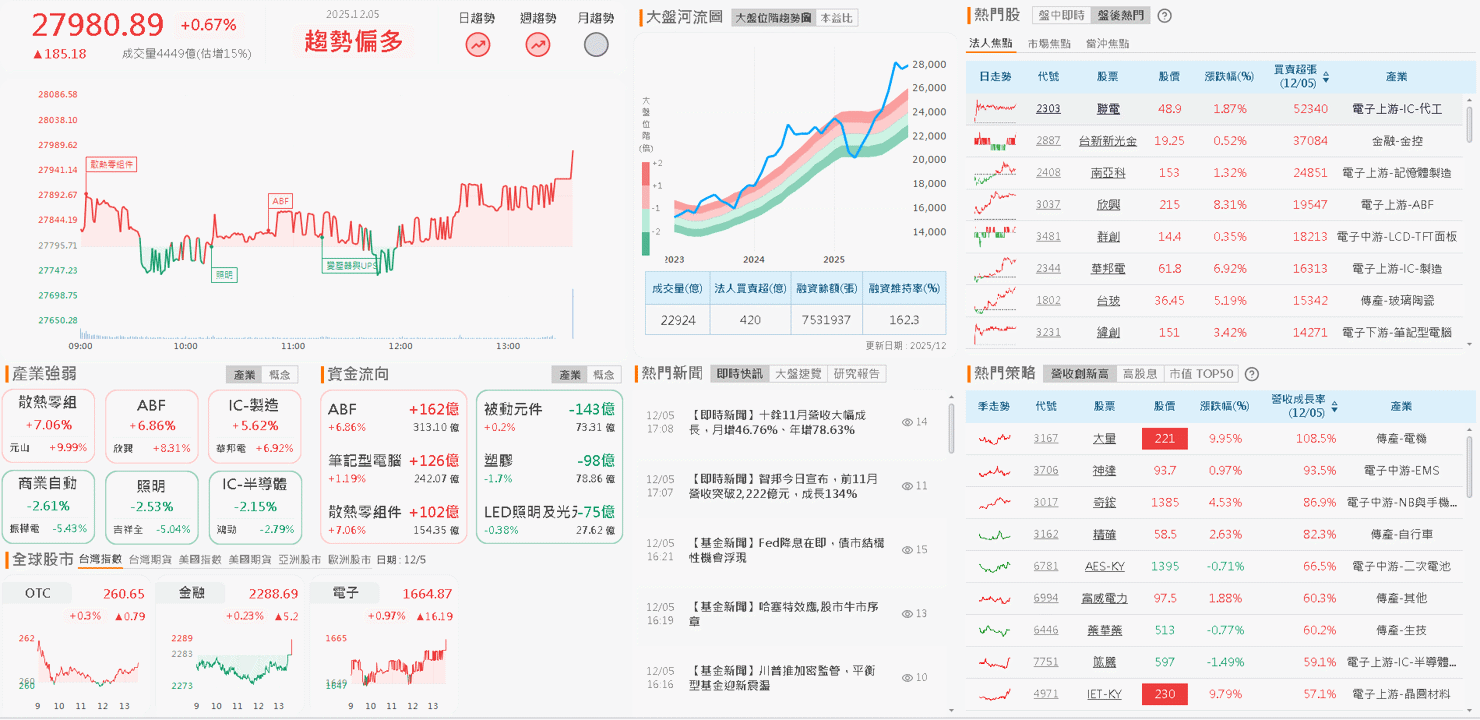Open the 大盤速覽 news tab
This screenshot has height=720, width=1480.
pyautogui.click(x=798, y=373)
